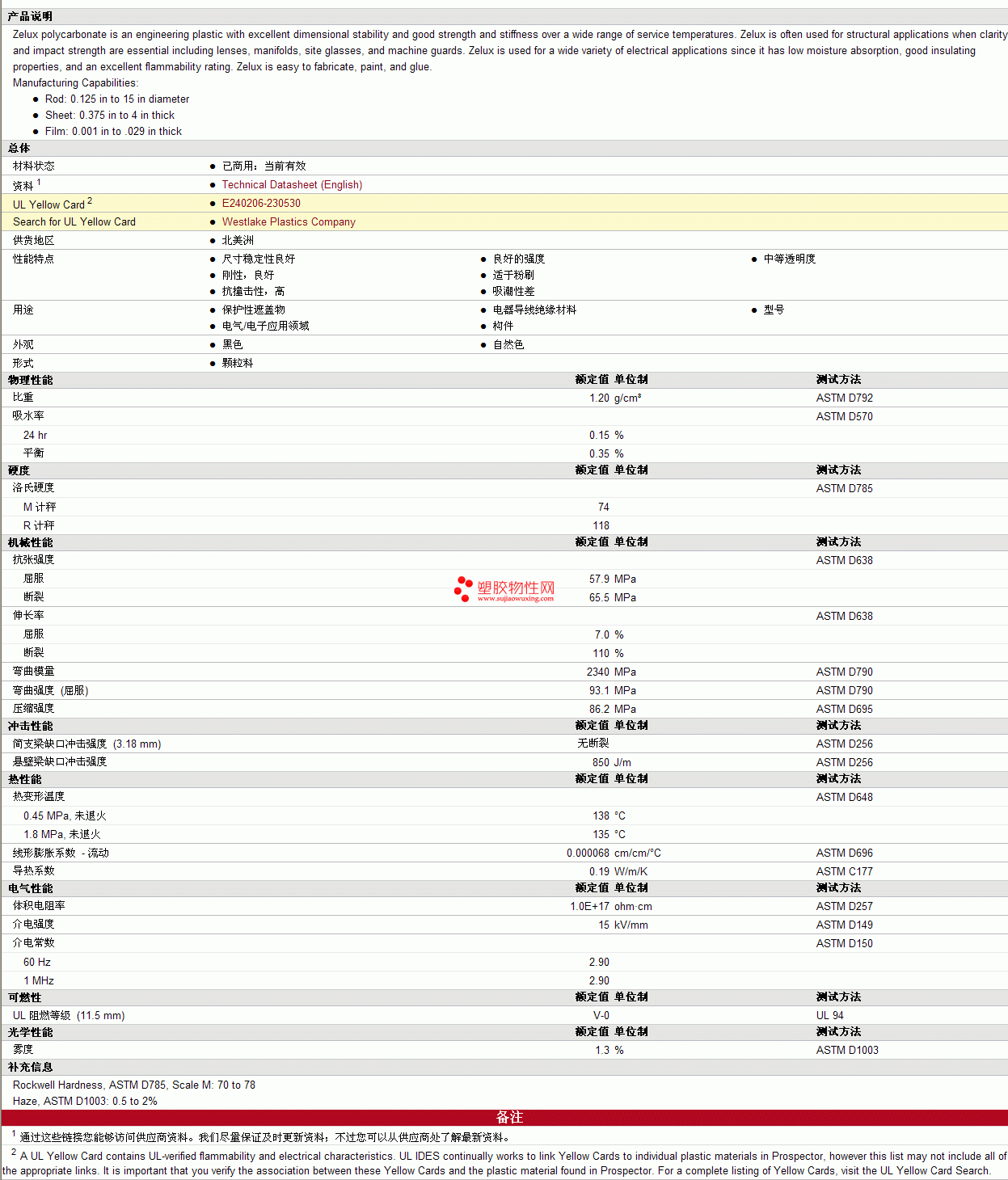
Task: Select the 1.0E+17 ohm·cm resistivity value
Action: click(611, 906)
